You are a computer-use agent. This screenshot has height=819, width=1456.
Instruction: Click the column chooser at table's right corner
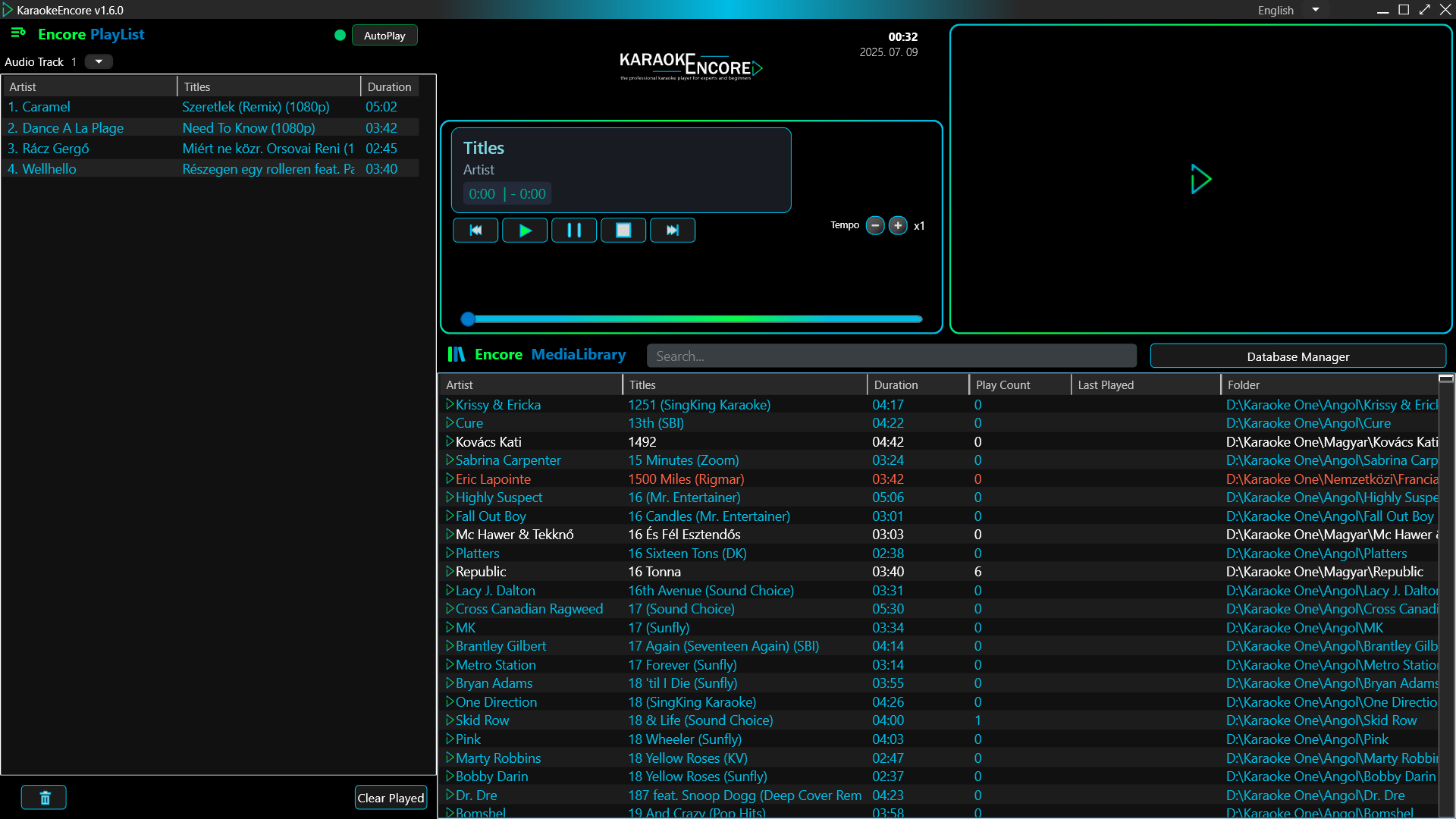tap(1446, 378)
